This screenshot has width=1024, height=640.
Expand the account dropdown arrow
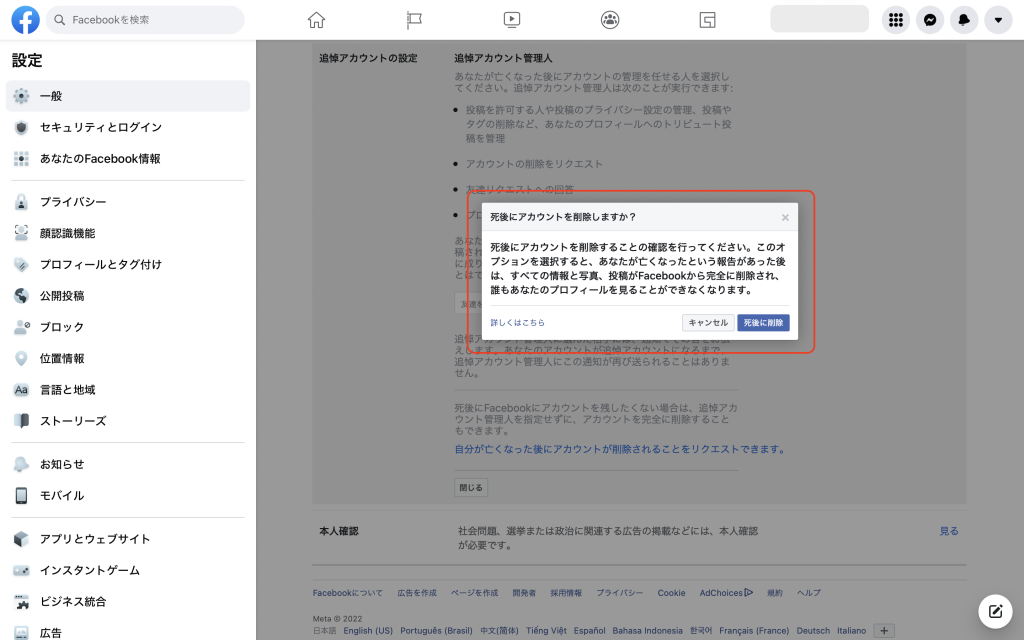tap(998, 20)
